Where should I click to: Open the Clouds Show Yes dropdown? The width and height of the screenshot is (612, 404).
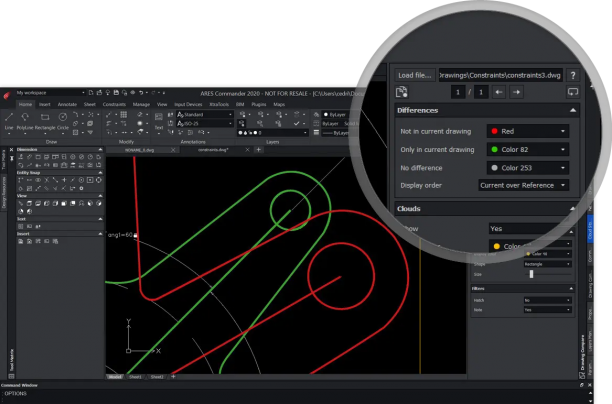click(531, 229)
